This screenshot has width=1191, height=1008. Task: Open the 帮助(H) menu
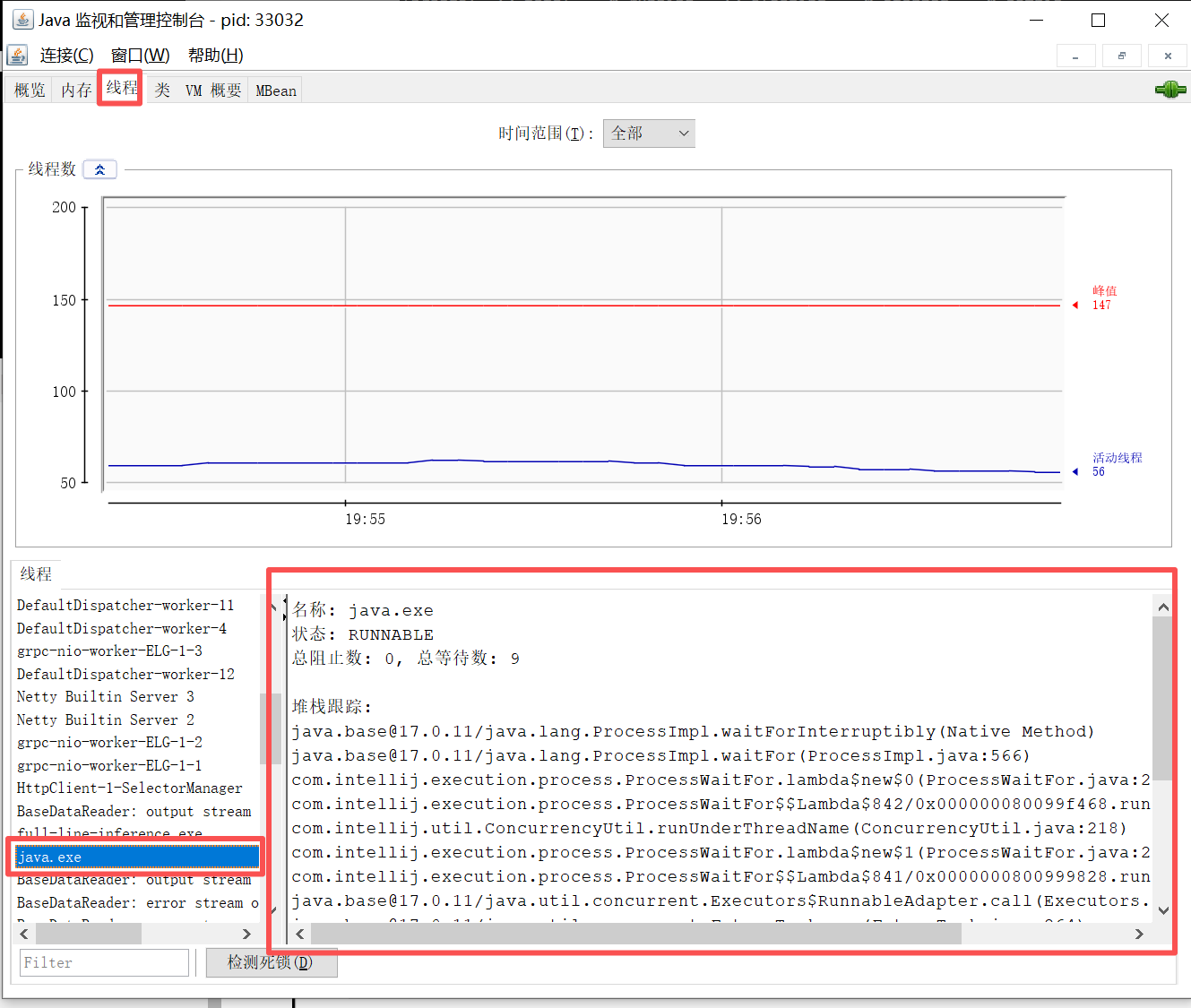(x=215, y=56)
